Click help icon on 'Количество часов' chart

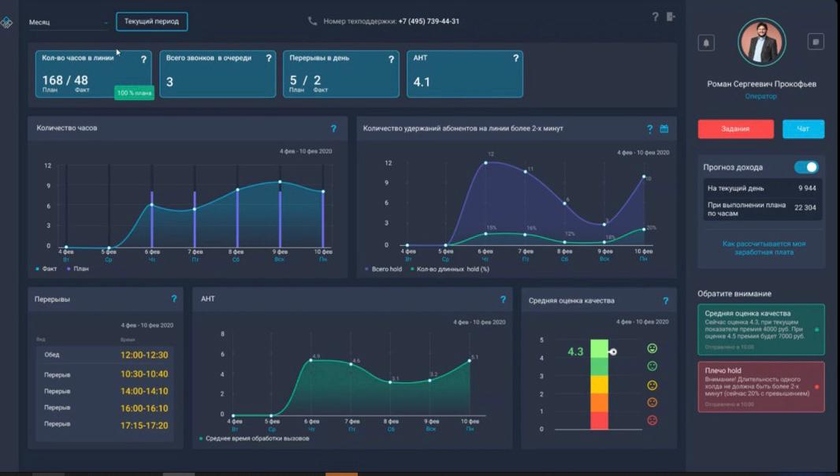click(x=333, y=129)
